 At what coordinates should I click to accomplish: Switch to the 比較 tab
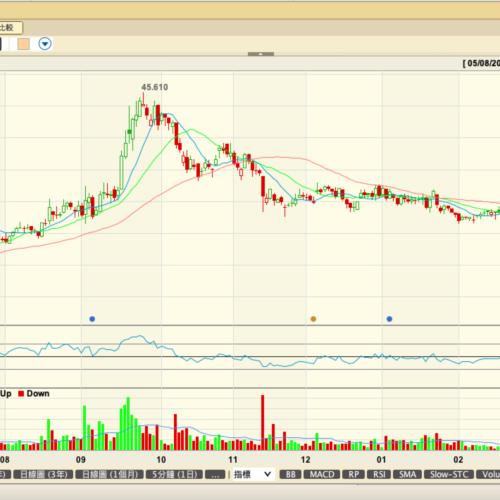10,28
